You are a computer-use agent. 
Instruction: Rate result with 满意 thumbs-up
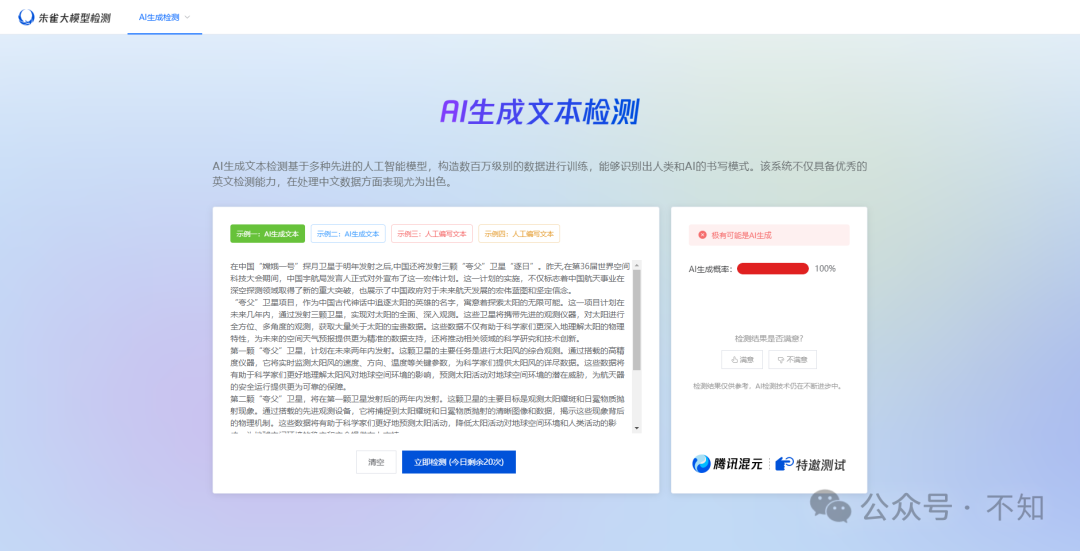[743, 359]
